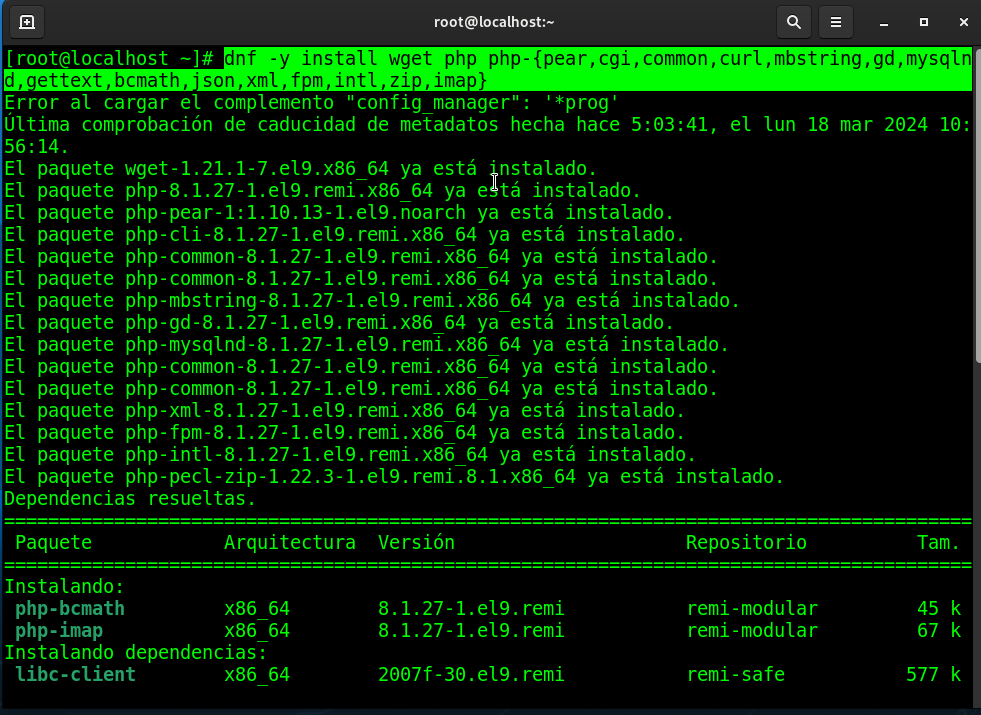The height and width of the screenshot is (715, 981).
Task: Click the config_manager error message line
Action: pyautogui.click(x=310, y=102)
